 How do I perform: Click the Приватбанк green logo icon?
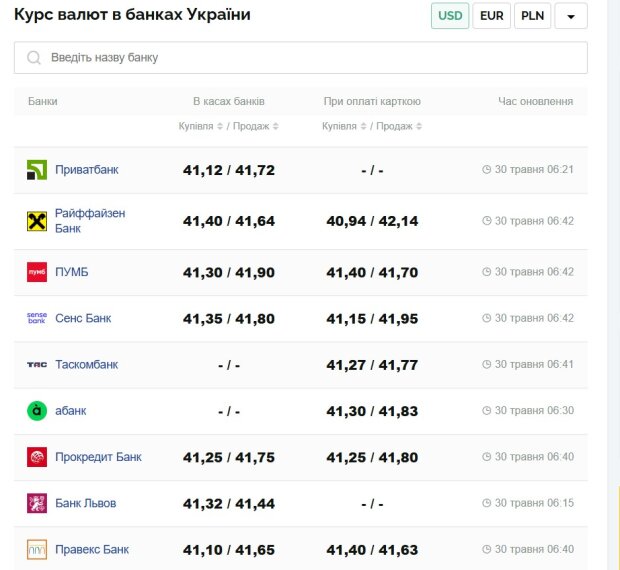[x=37, y=170]
